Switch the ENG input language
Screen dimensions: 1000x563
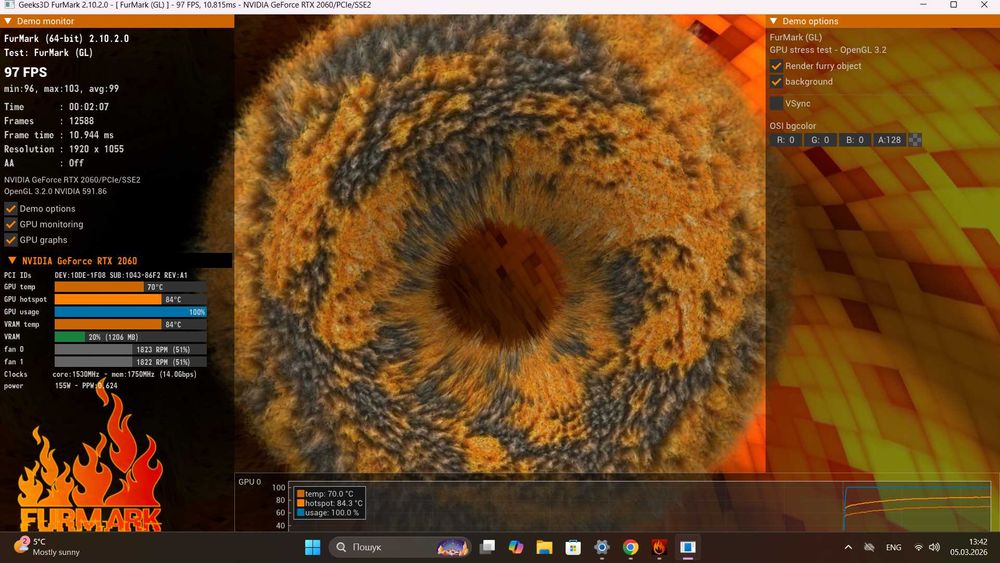tap(893, 547)
